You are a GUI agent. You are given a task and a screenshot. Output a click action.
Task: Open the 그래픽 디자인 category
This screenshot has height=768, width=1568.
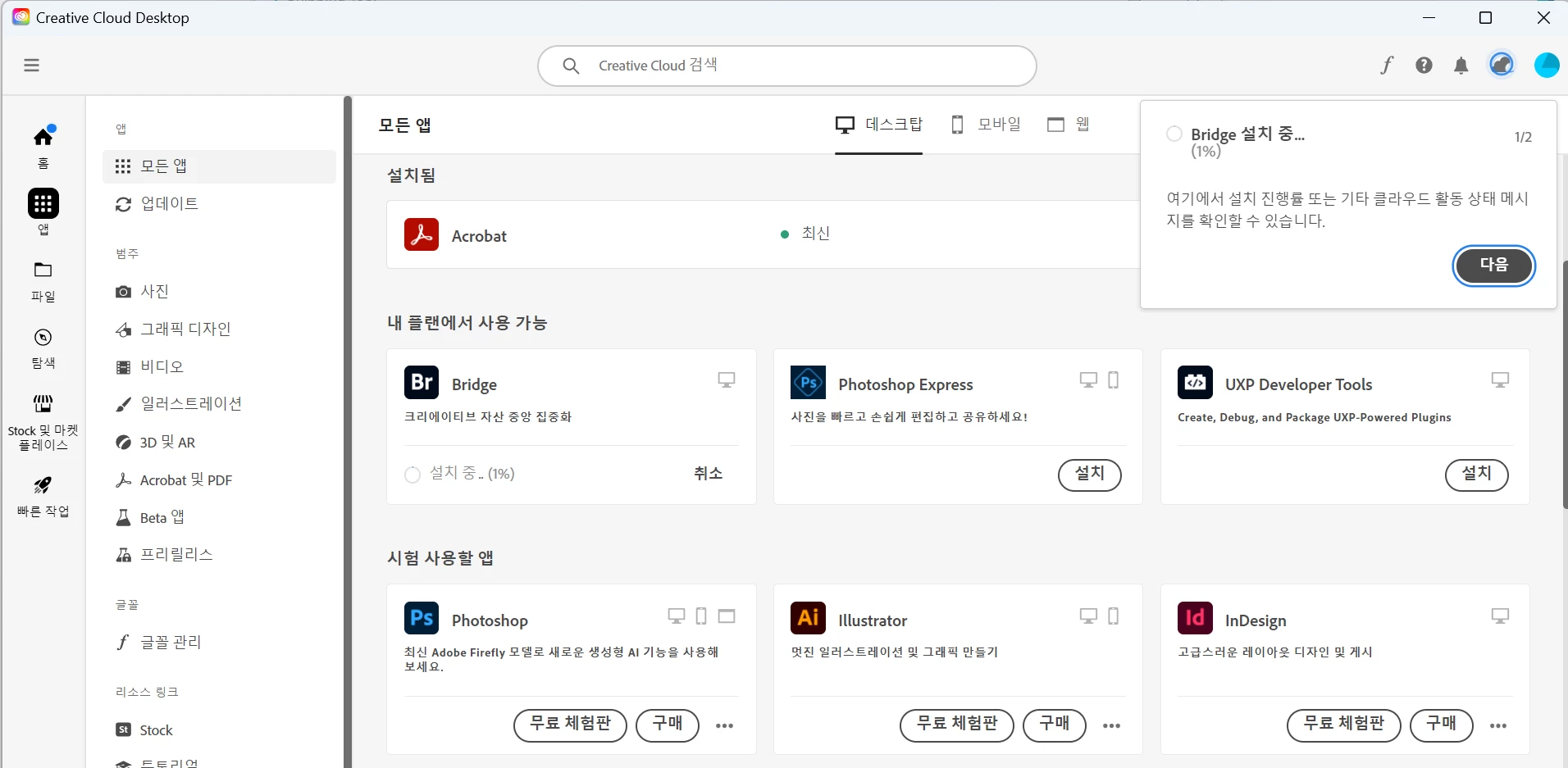[x=219, y=329]
